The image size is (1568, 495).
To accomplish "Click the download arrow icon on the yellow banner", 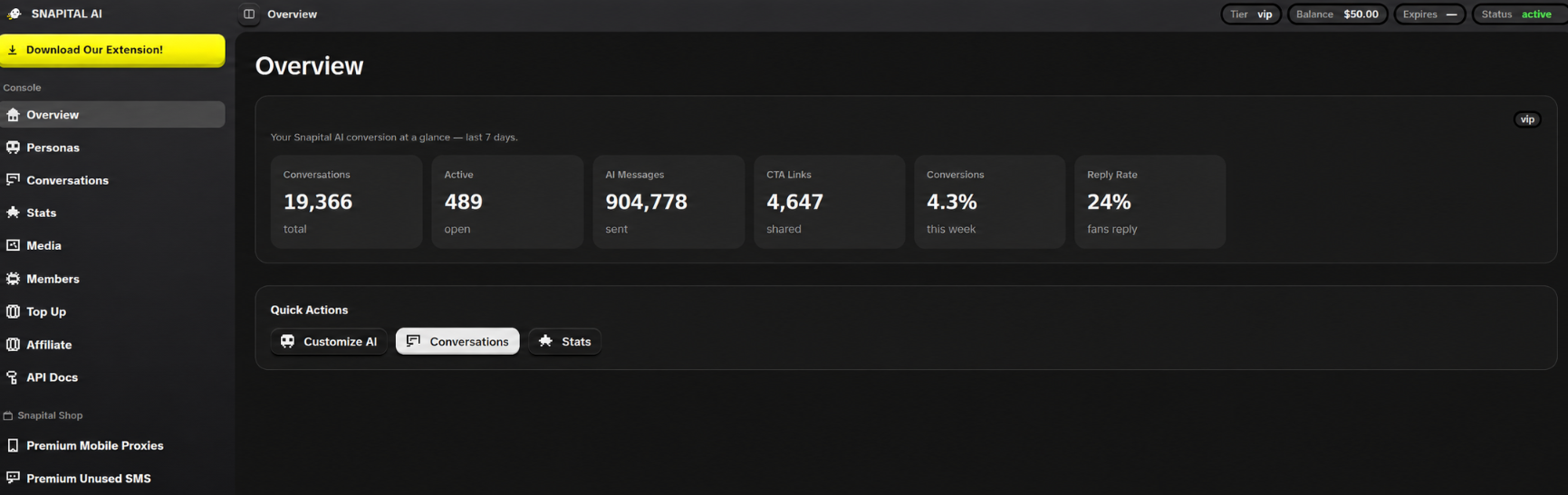I will [13, 50].
